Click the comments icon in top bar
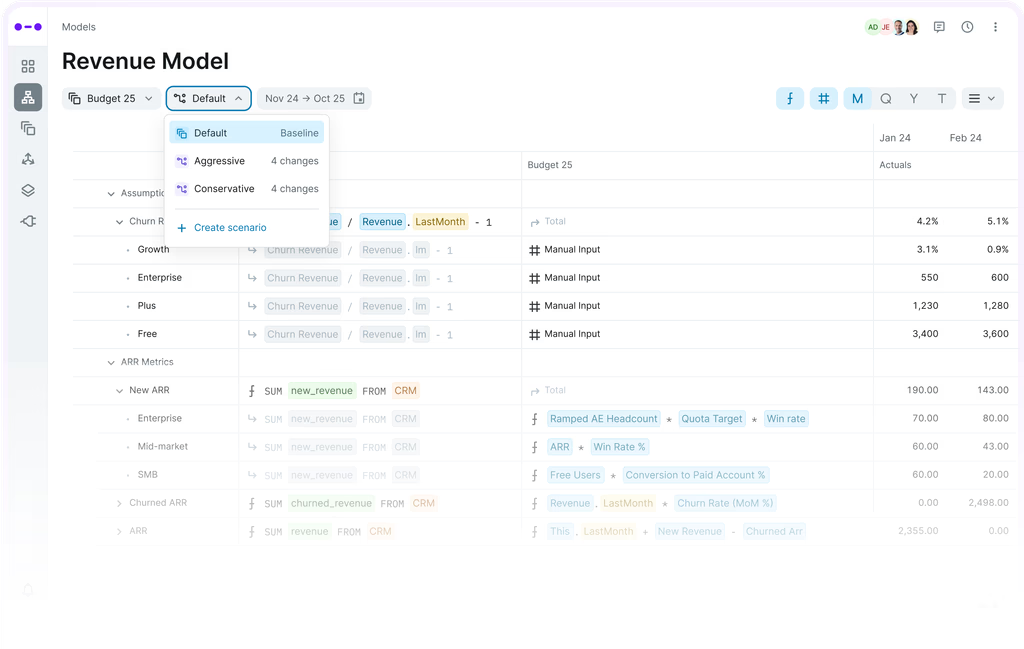This screenshot has height=649, width=1024. point(939,27)
